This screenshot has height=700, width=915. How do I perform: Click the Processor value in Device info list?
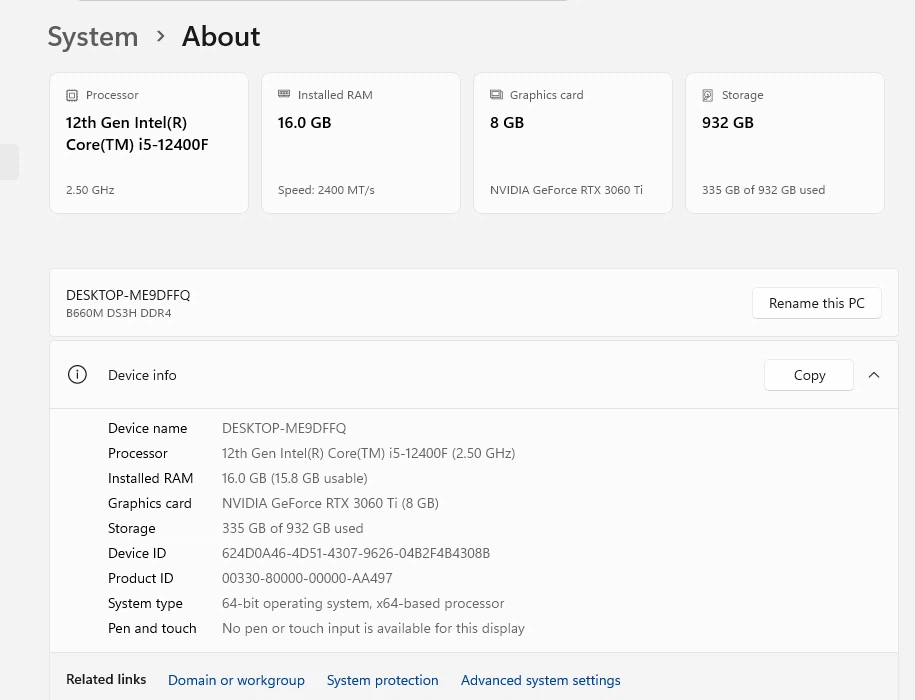point(368,453)
